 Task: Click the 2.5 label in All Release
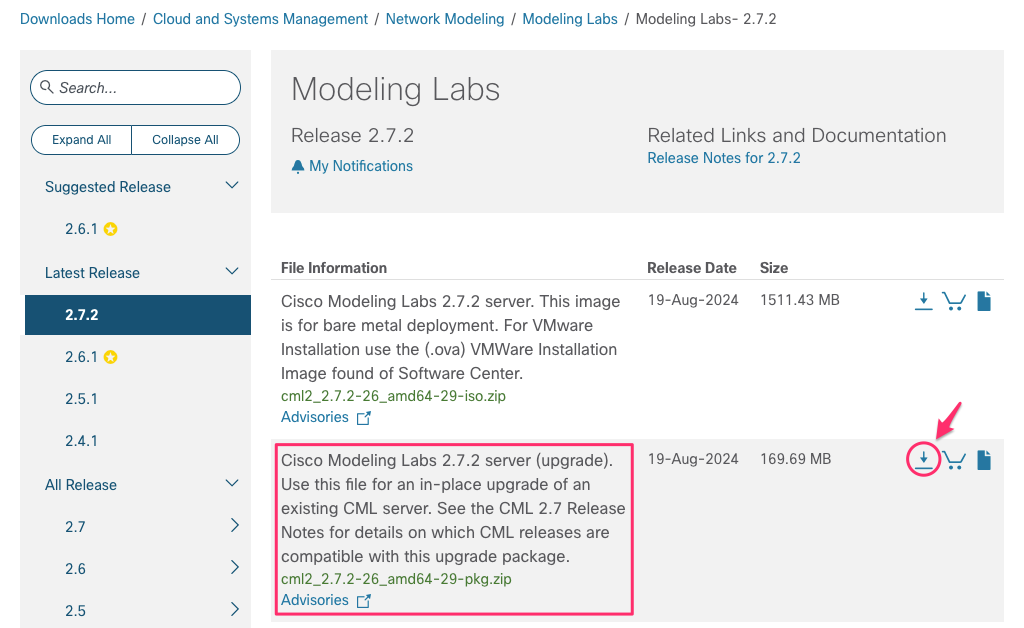click(x=75, y=611)
